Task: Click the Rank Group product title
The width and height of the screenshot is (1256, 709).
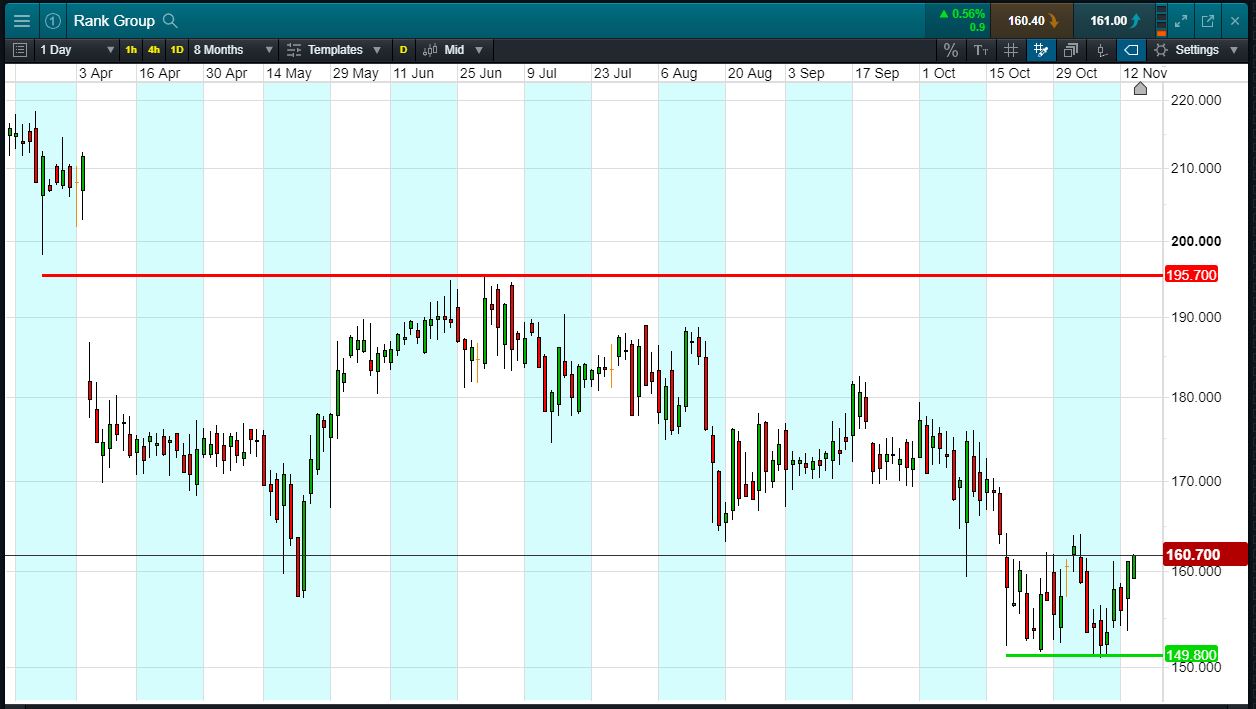Action: point(114,20)
